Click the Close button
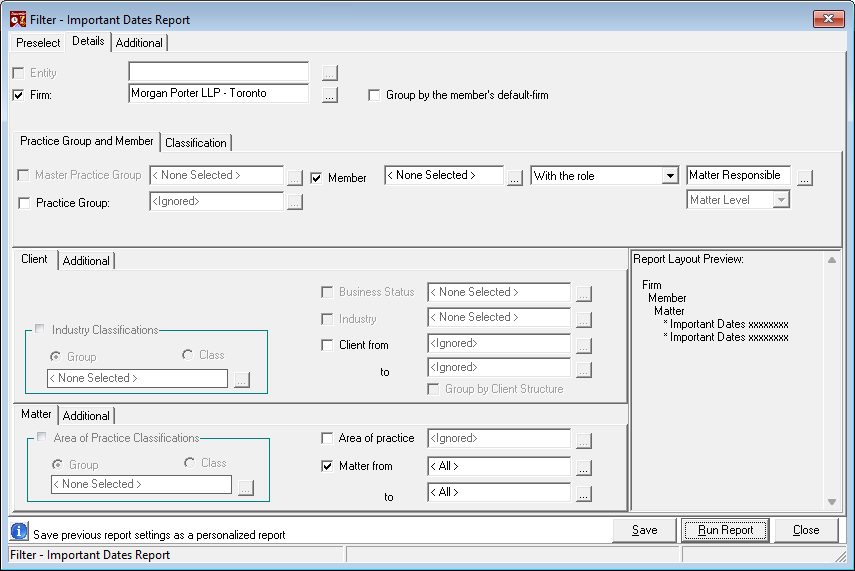855x571 pixels. (x=806, y=530)
